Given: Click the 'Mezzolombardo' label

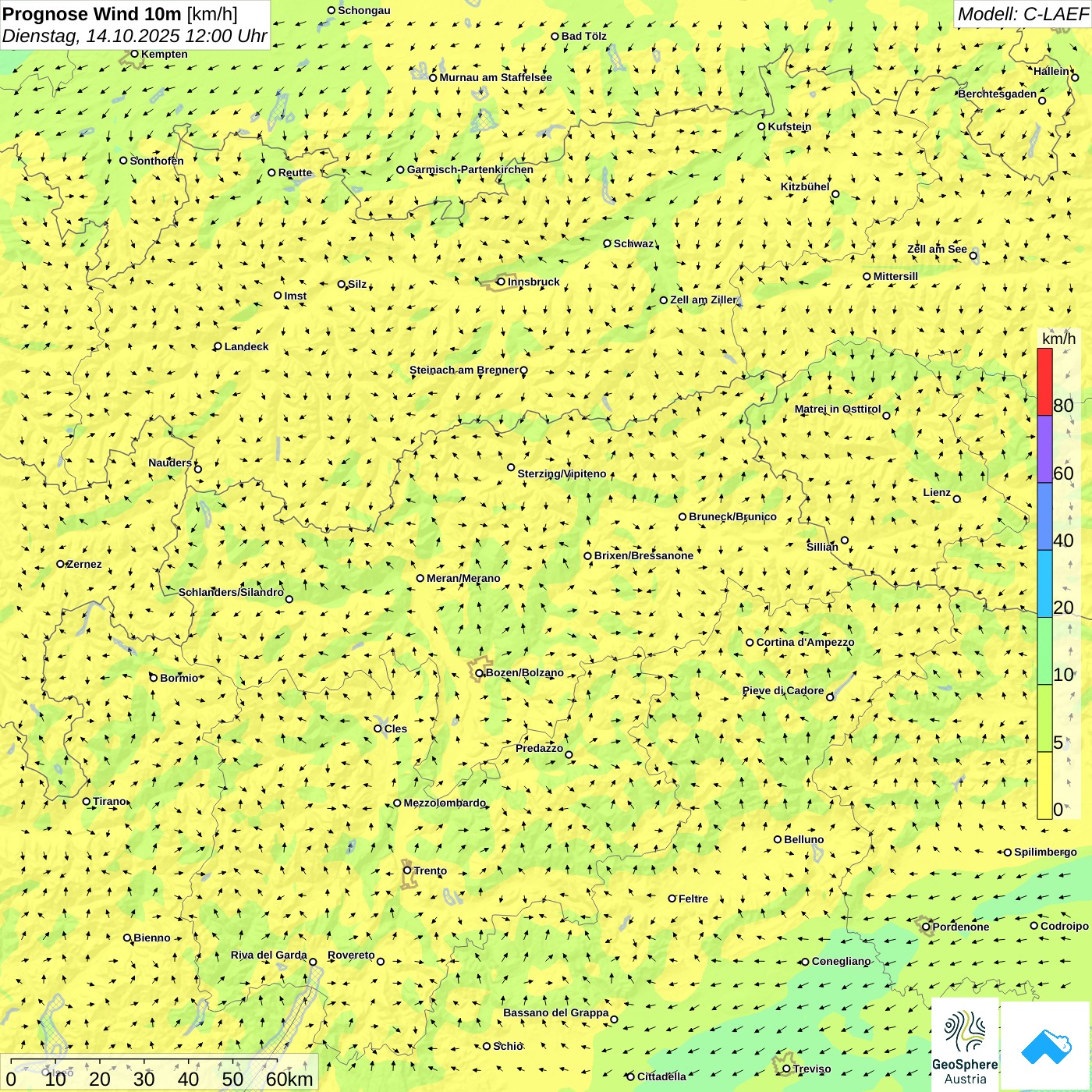Looking at the screenshot, I should click(x=445, y=803).
